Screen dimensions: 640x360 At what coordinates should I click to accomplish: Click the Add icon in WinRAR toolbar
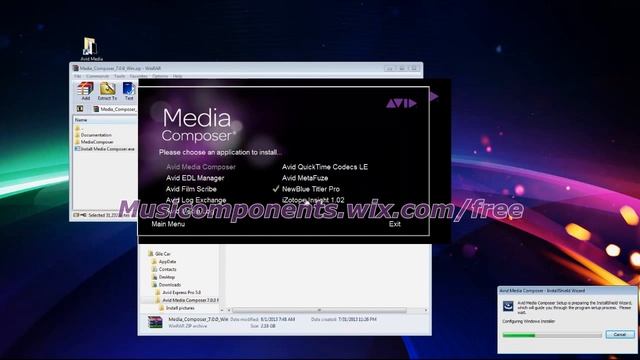[x=85, y=91]
